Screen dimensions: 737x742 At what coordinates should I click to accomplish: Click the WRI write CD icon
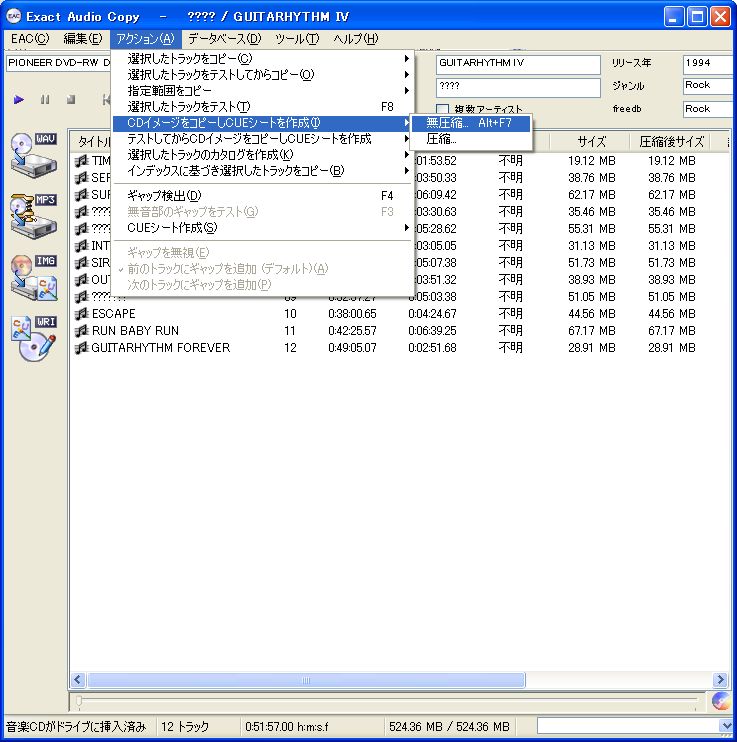[x=34, y=339]
